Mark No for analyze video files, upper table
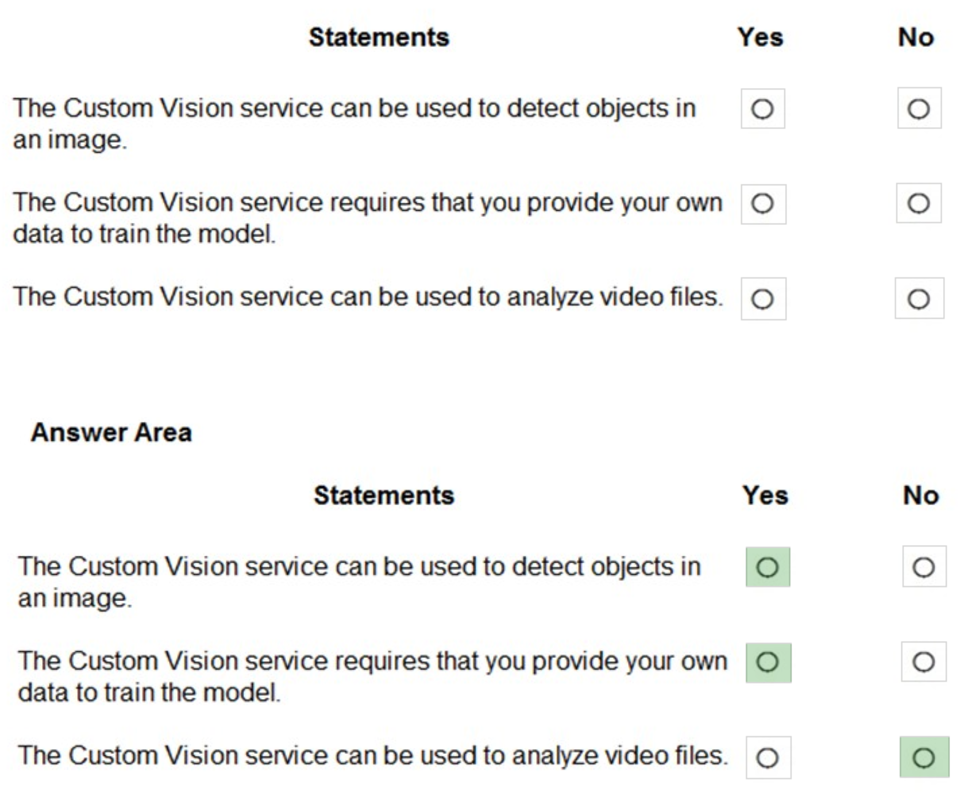 918,299
